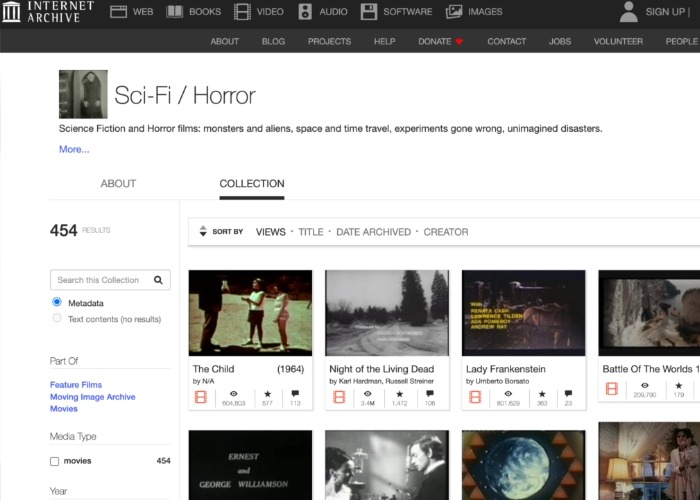Open the Blog link
700x500 pixels.
273,42
